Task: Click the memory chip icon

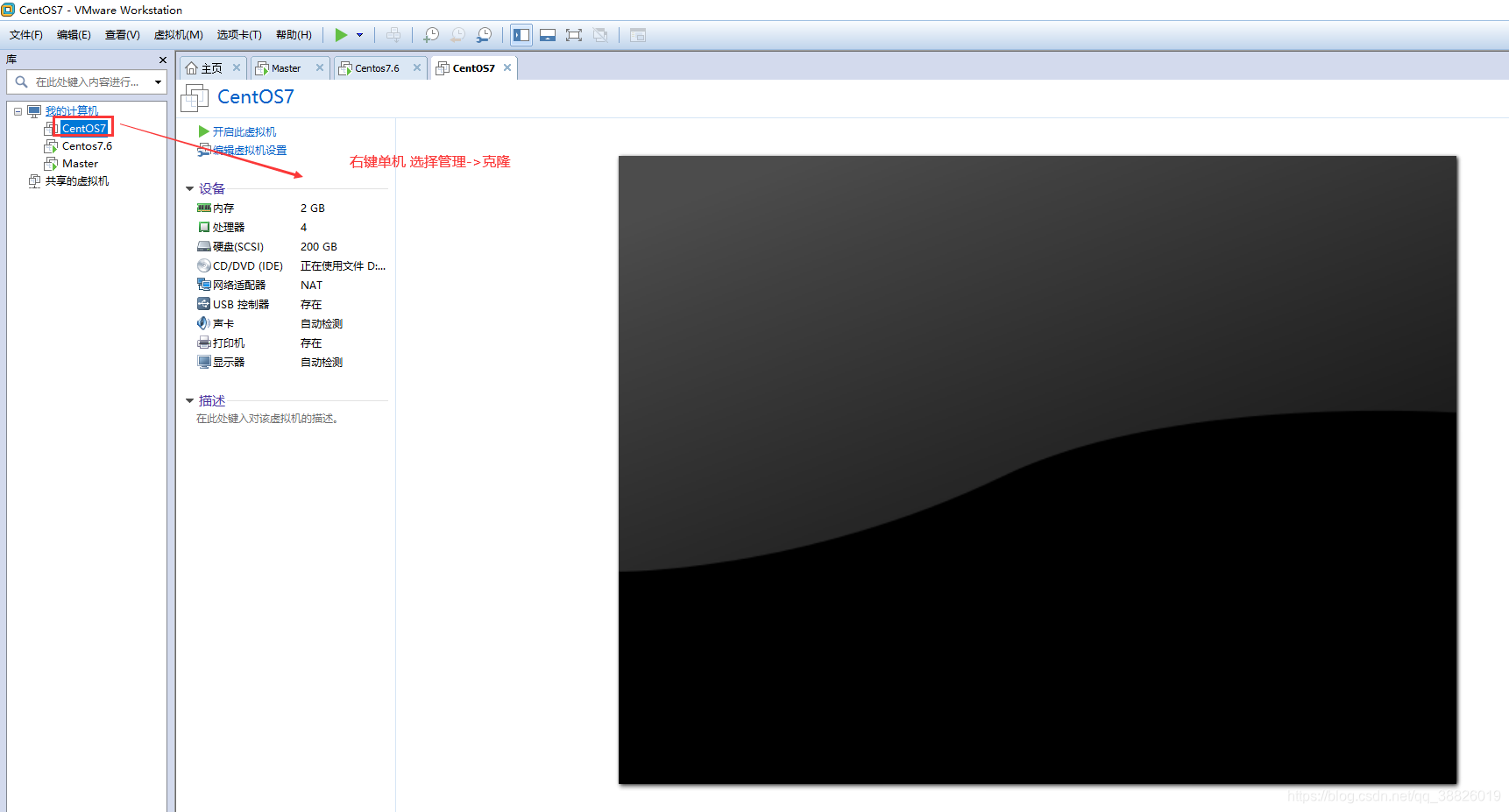Action: [204, 208]
